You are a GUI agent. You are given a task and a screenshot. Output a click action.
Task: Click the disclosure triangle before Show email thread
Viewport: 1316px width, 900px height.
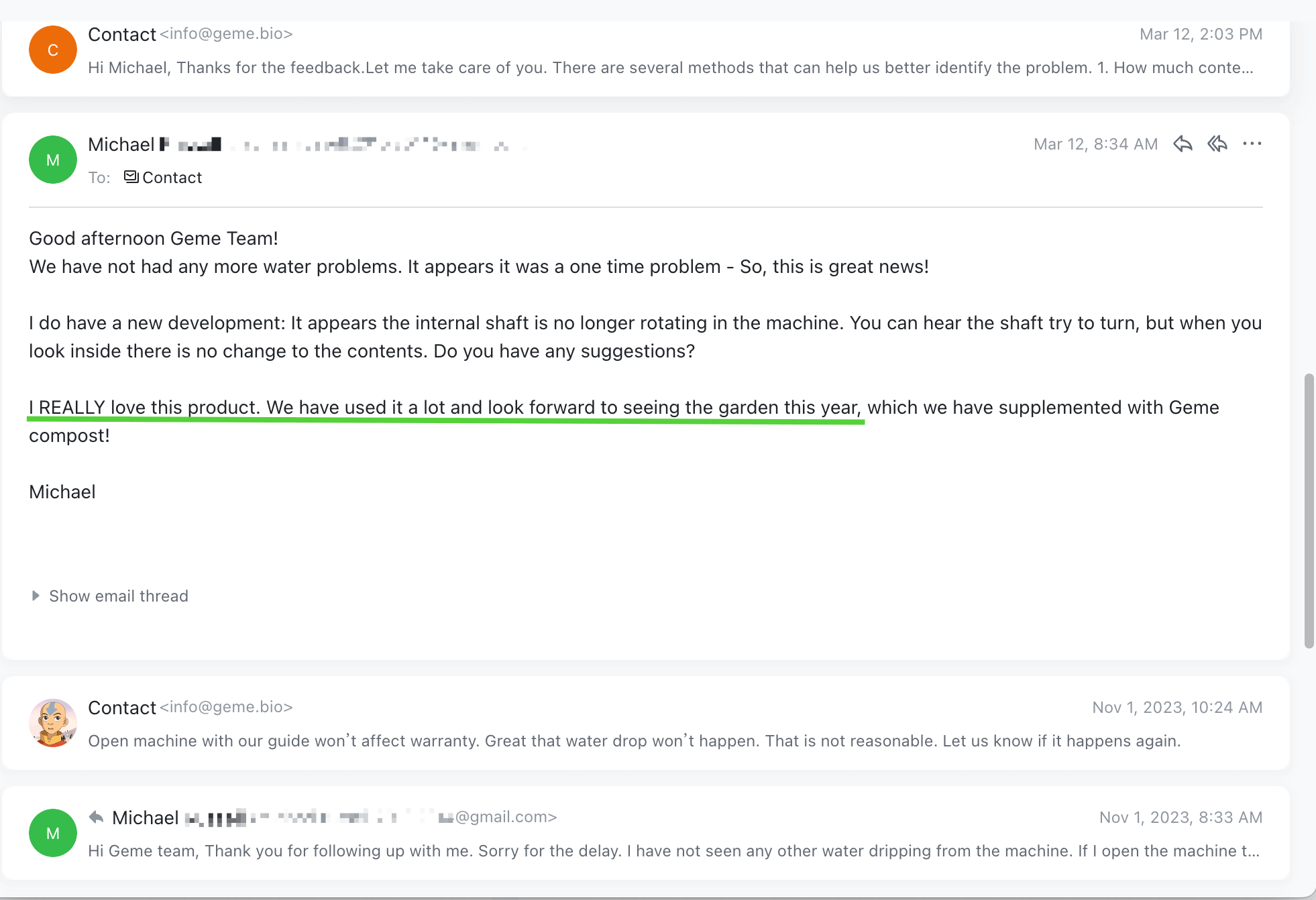(36, 596)
